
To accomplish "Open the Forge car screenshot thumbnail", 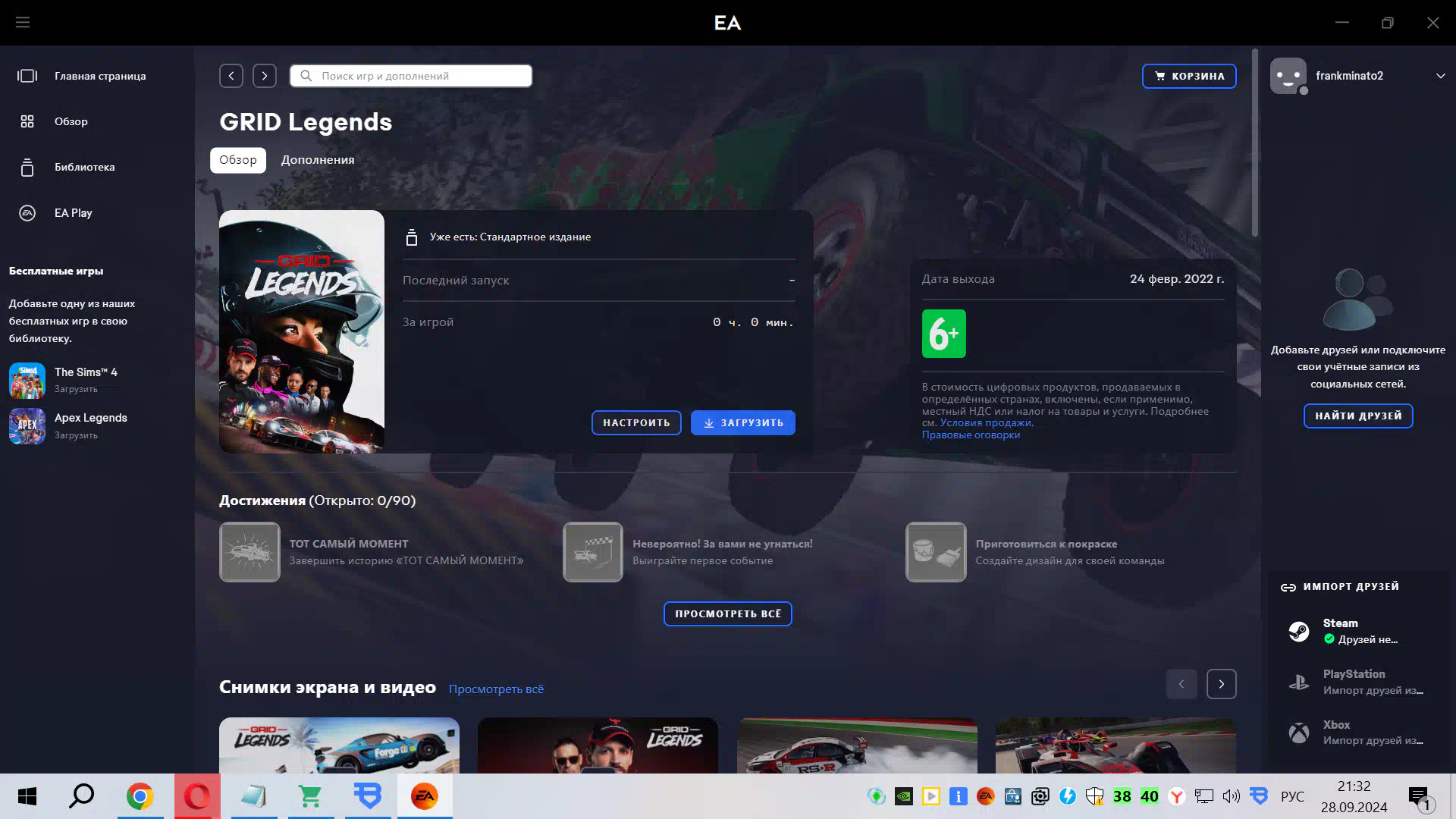I will point(339,745).
